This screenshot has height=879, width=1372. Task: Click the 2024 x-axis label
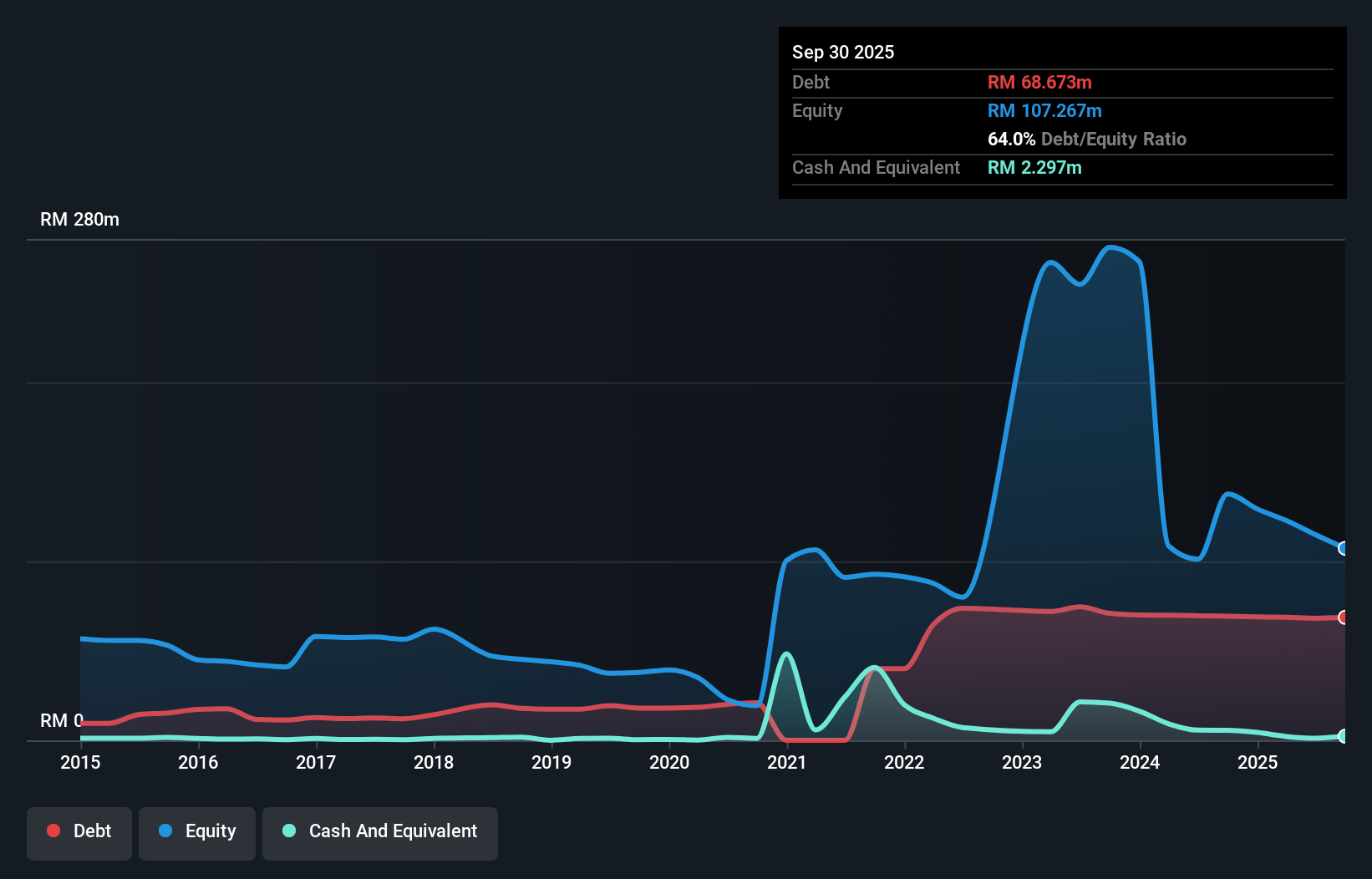[x=1140, y=762]
